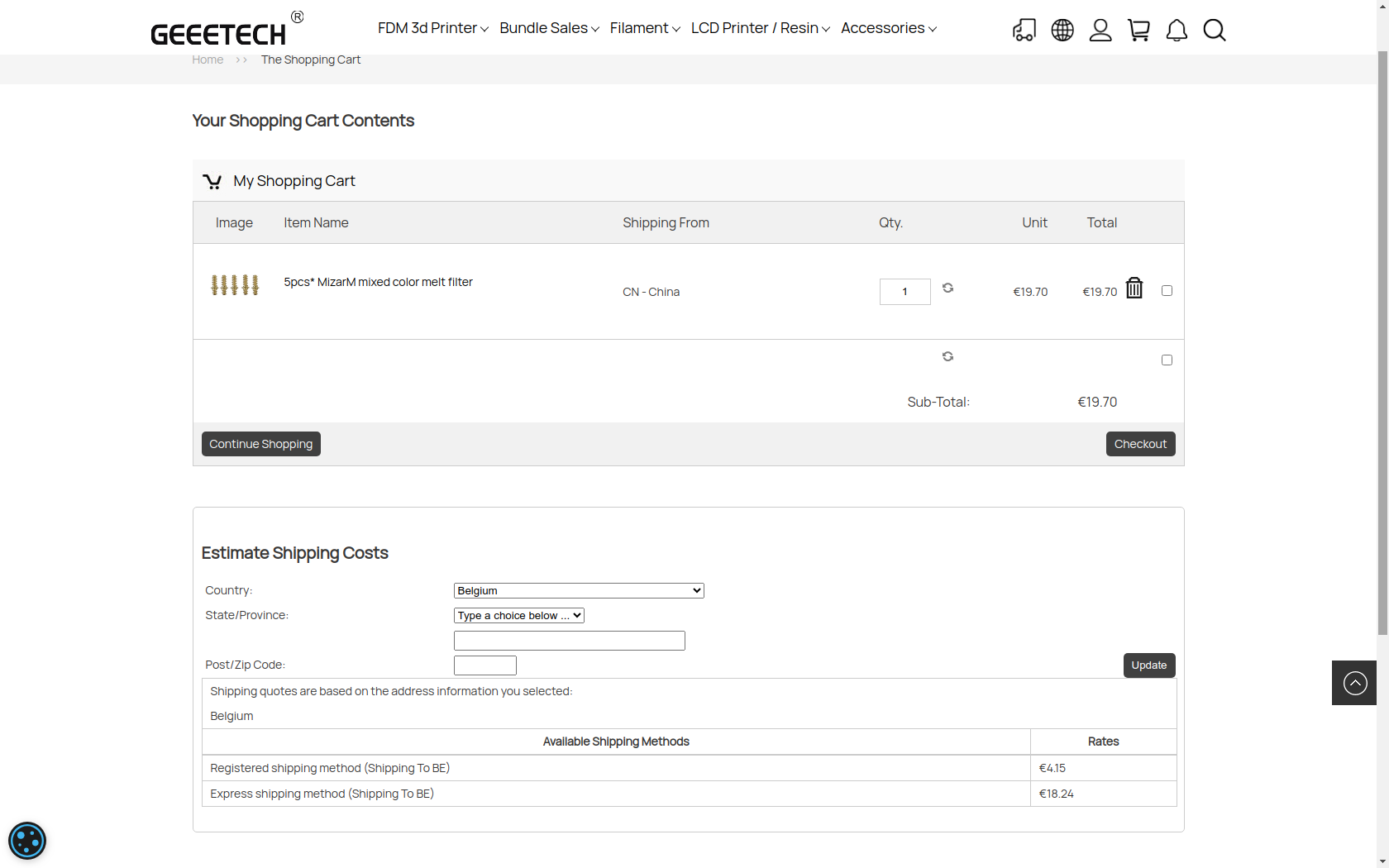The image size is (1389, 868).
Task: Delete melt filter item with trash icon
Action: coord(1134,288)
